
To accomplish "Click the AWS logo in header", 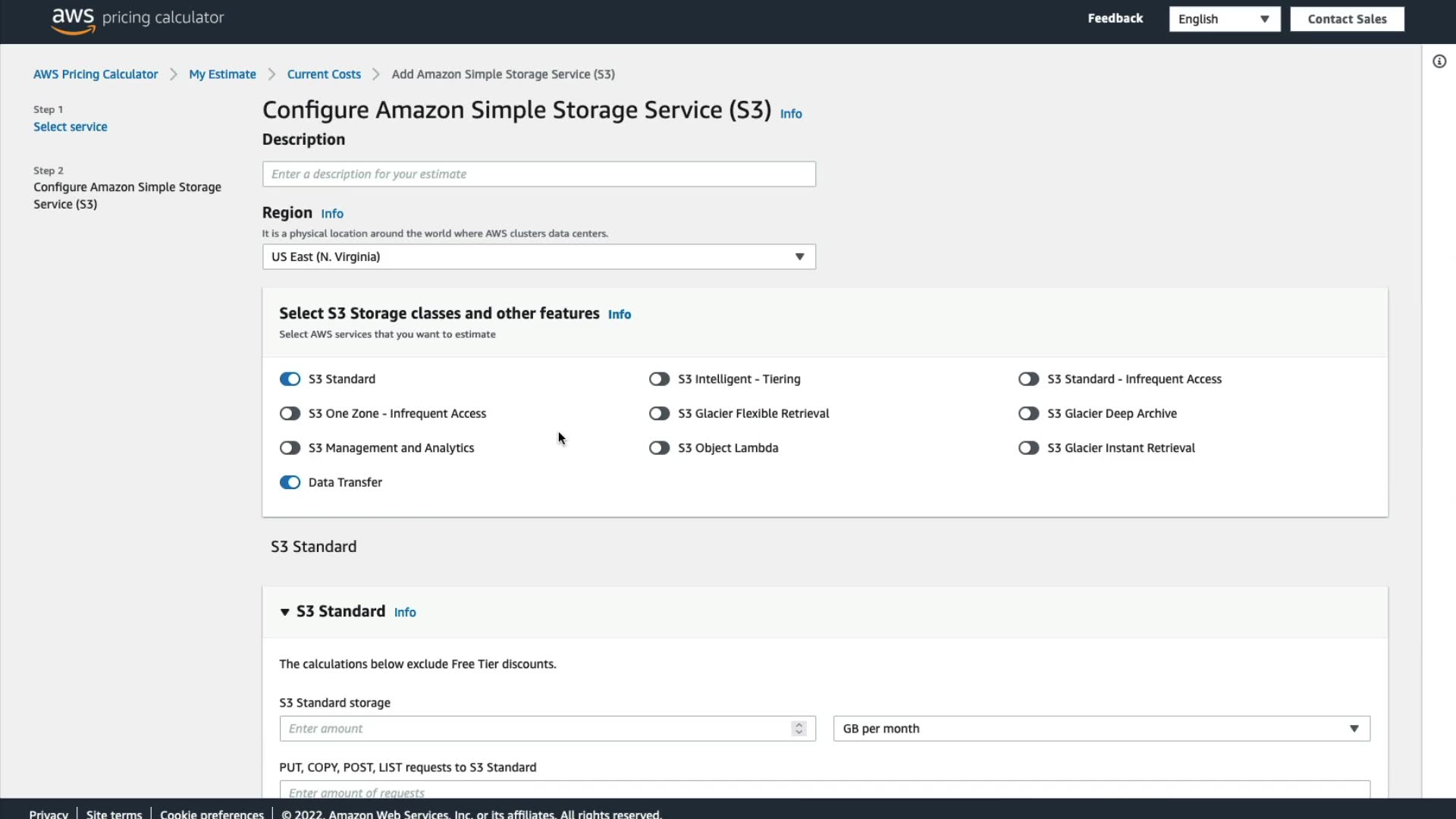I will [x=73, y=20].
